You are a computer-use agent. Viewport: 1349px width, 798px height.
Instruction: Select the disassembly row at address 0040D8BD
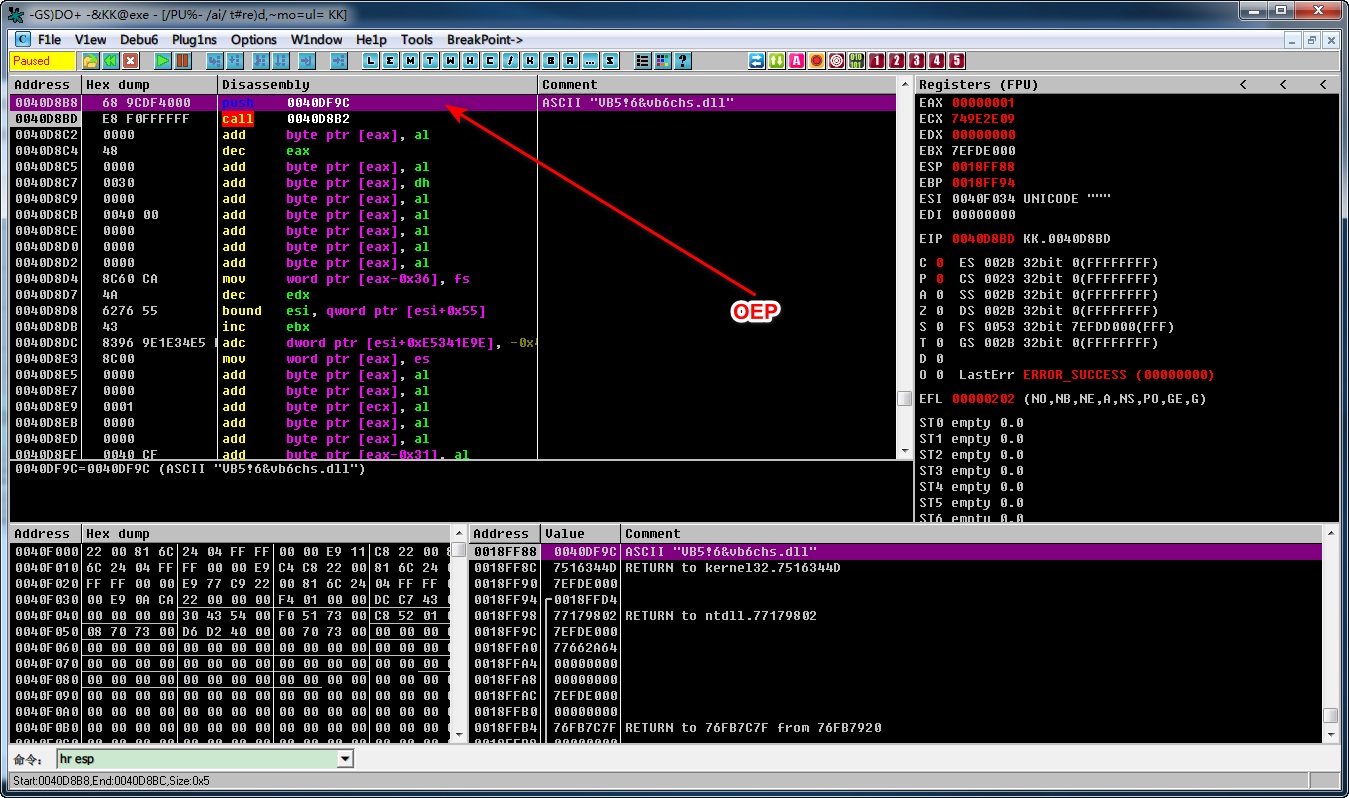point(453,119)
